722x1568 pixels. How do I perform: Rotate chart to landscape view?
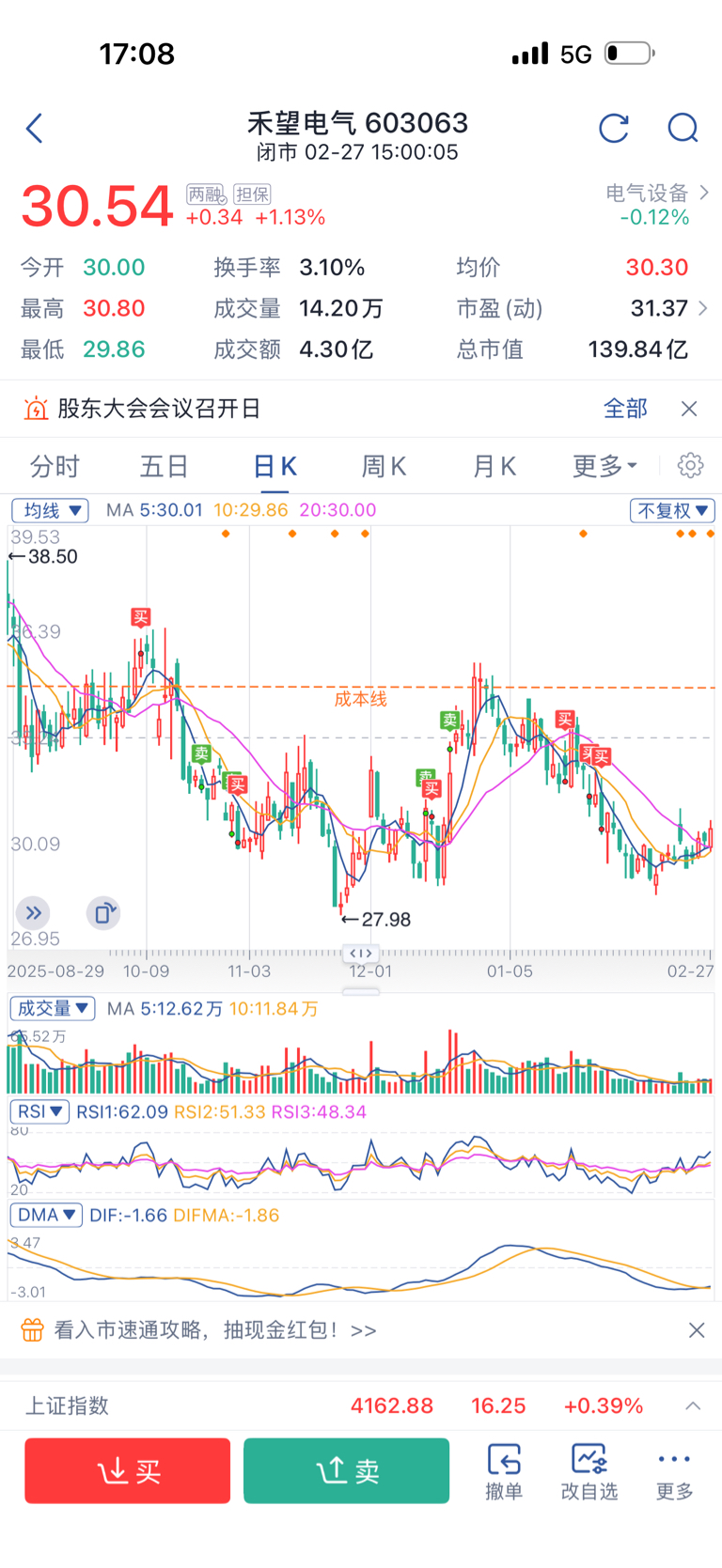tap(102, 912)
